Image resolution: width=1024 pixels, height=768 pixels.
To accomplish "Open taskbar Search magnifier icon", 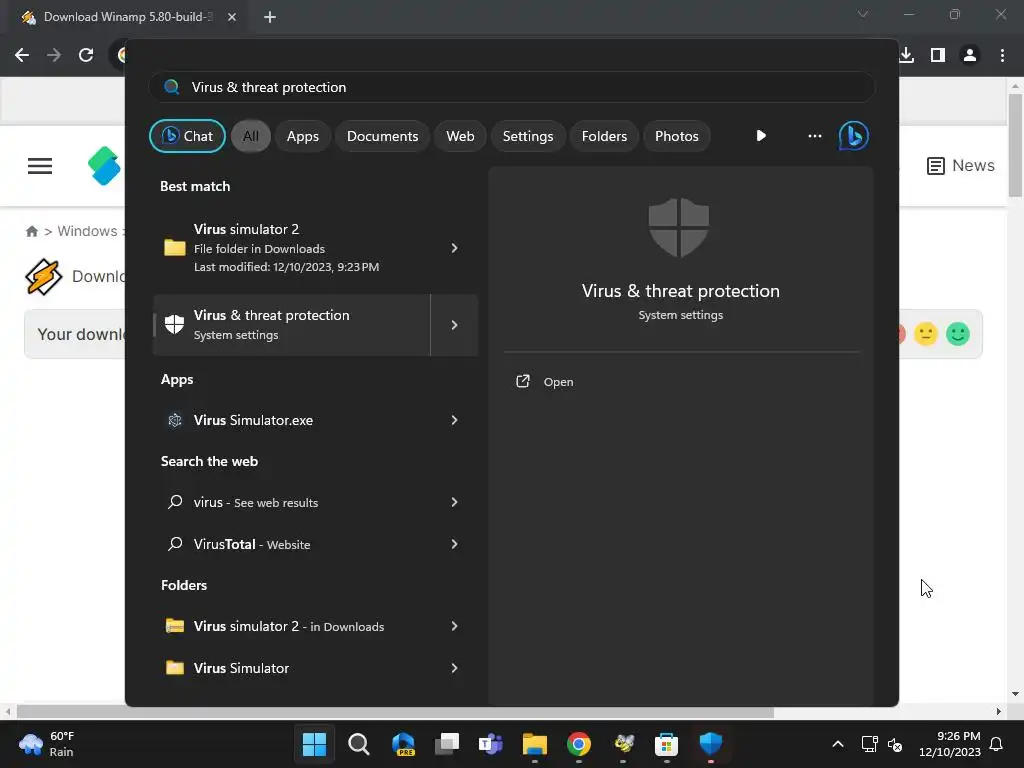I will pyautogui.click(x=359, y=743).
